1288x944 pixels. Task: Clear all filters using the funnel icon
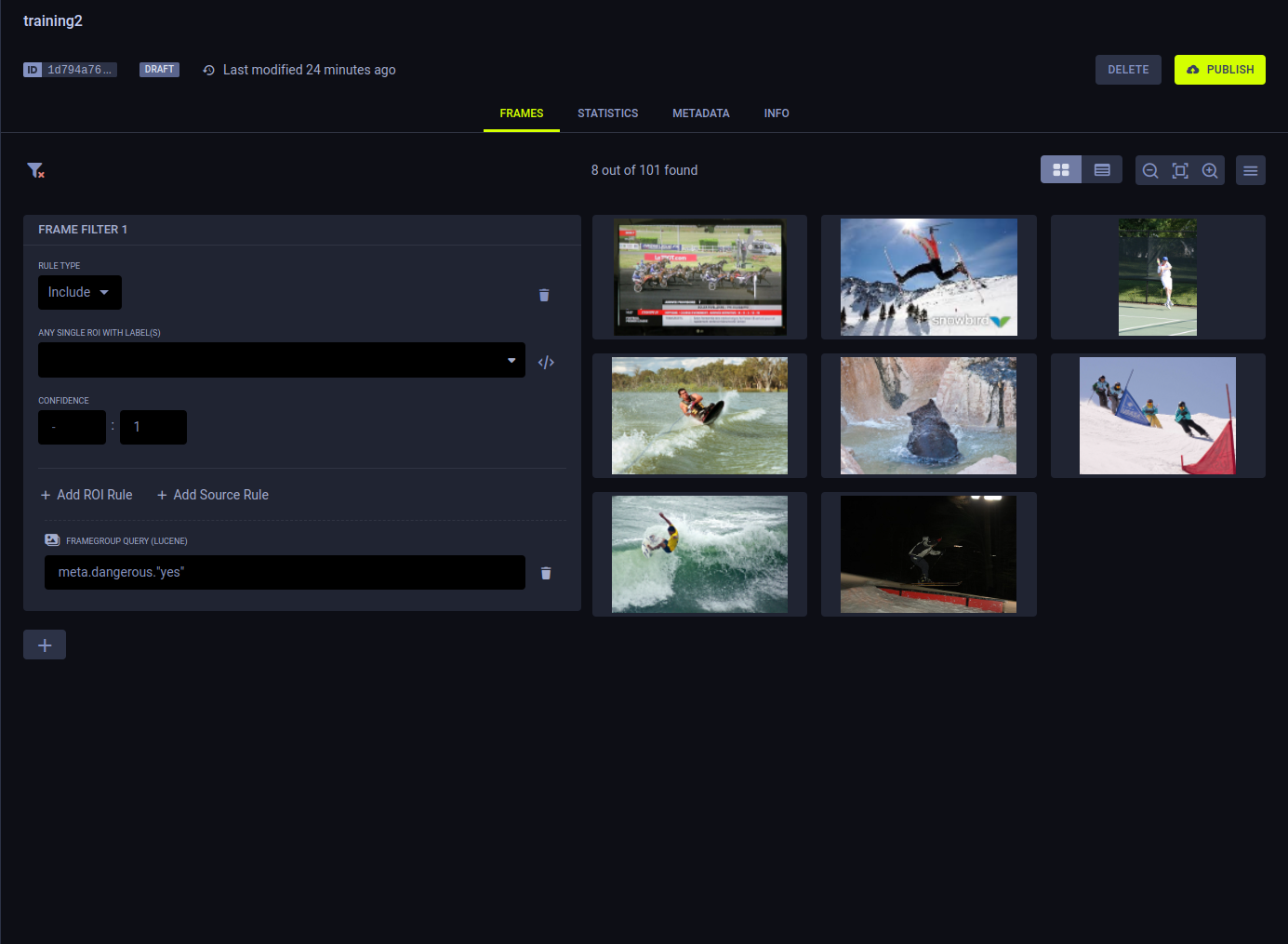[x=35, y=170]
